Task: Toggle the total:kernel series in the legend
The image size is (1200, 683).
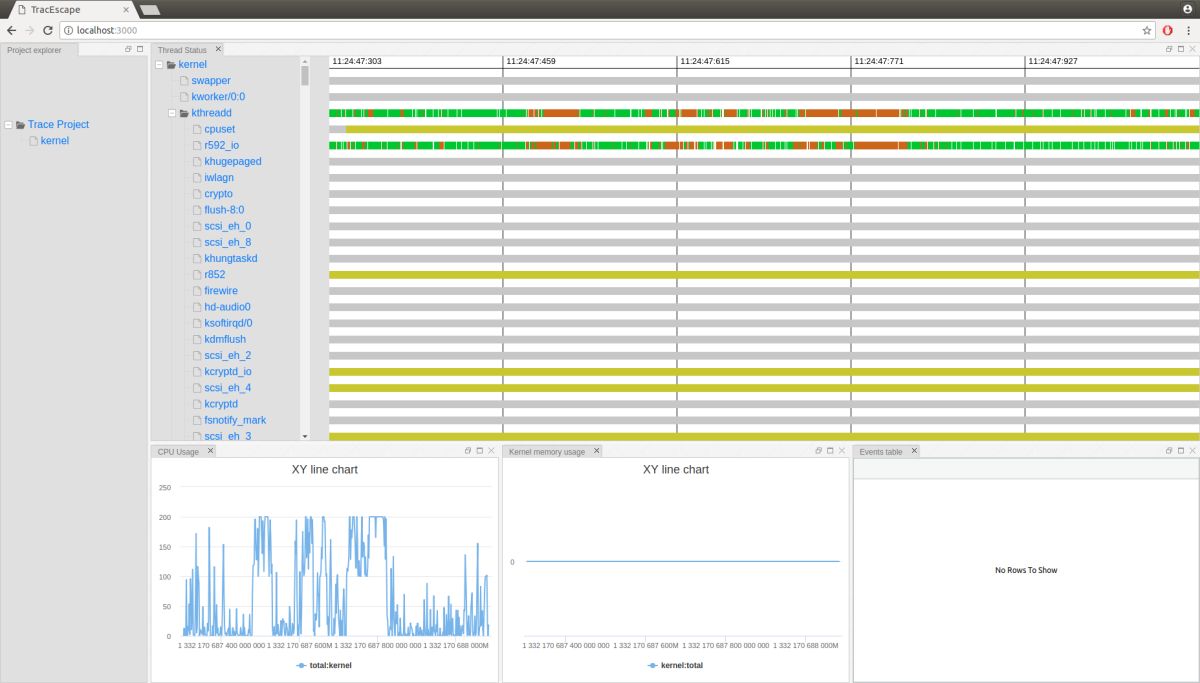Action: pyautogui.click(x=324, y=665)
